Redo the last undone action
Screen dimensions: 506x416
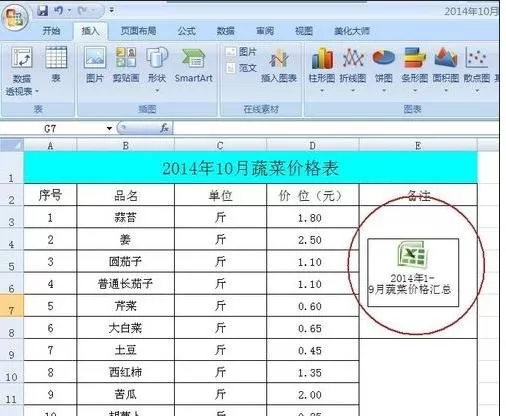pyautogui.click(x=83, y=11)
